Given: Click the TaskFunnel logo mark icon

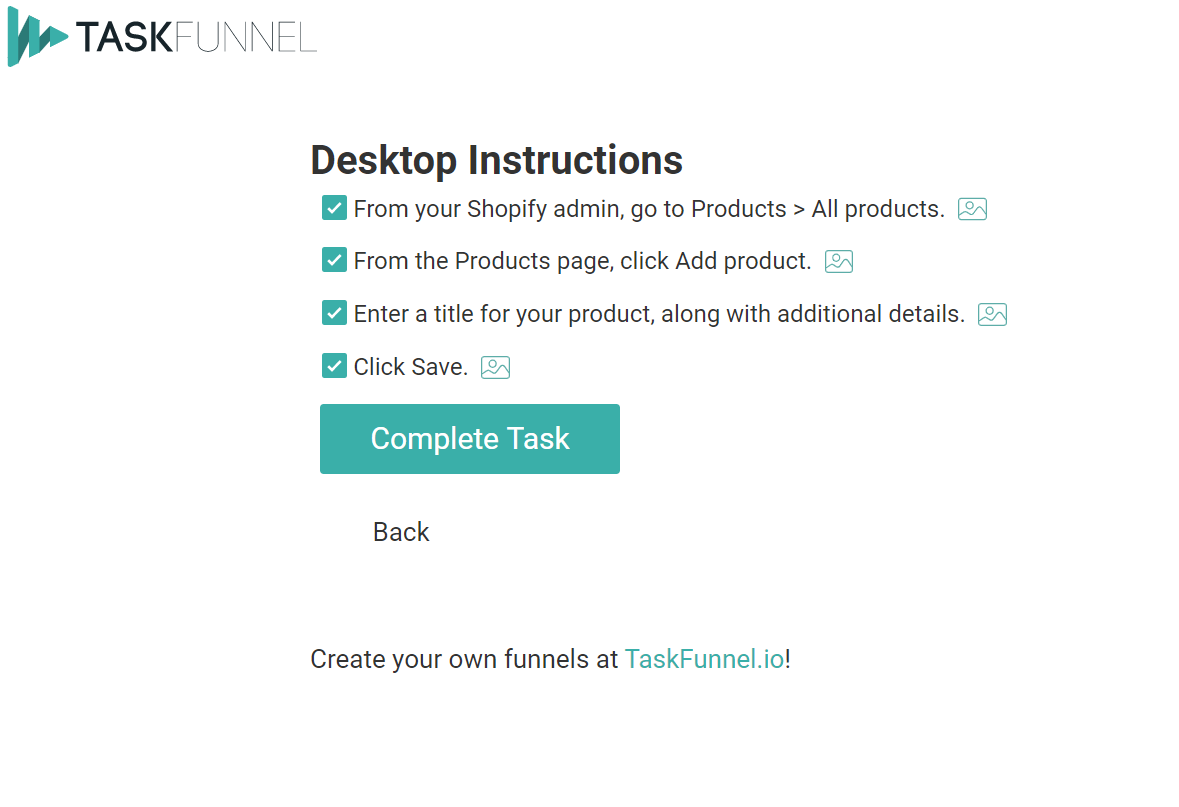Looking at the screenshot, I should click(x=37, y=38).
